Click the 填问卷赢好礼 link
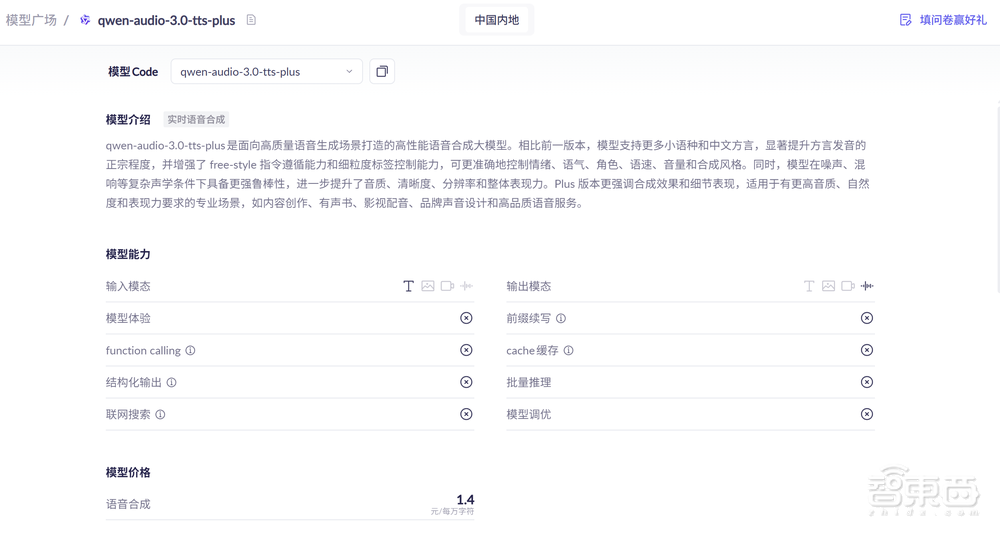Image resolution: width=1000 pixels, height=535 pixels. [953, 20]
